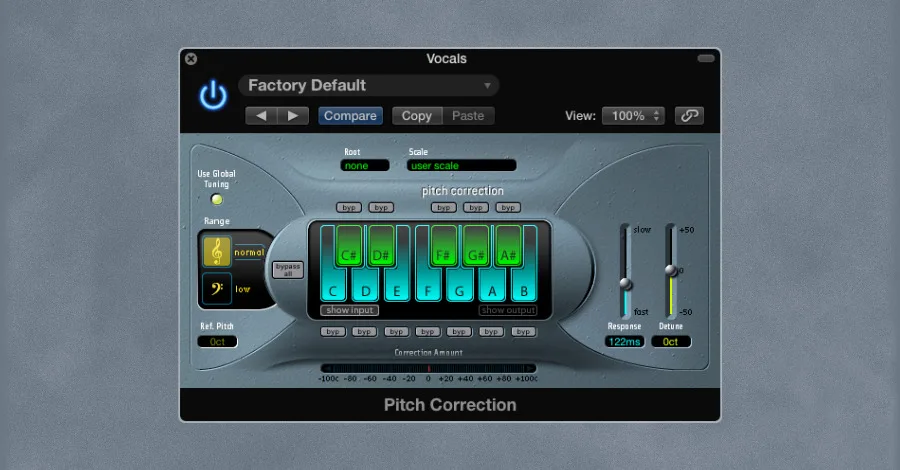Click the B key on keyboard
900x470 pixels.
(523, 287)
